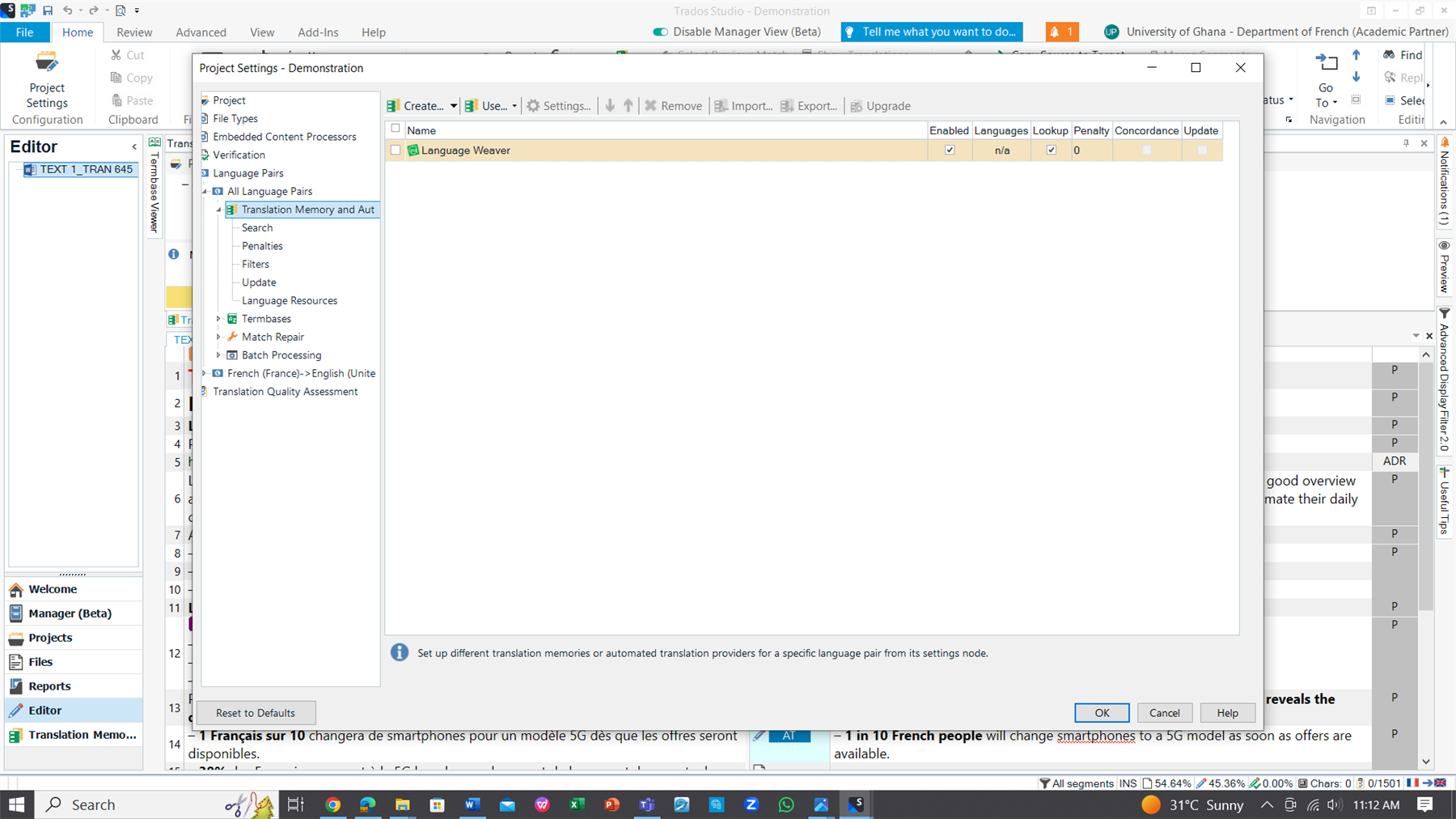Open the notifications bell with count 1
Image resolution: width=1456 pixels, height=819 pixels.
coord(1062,32)
